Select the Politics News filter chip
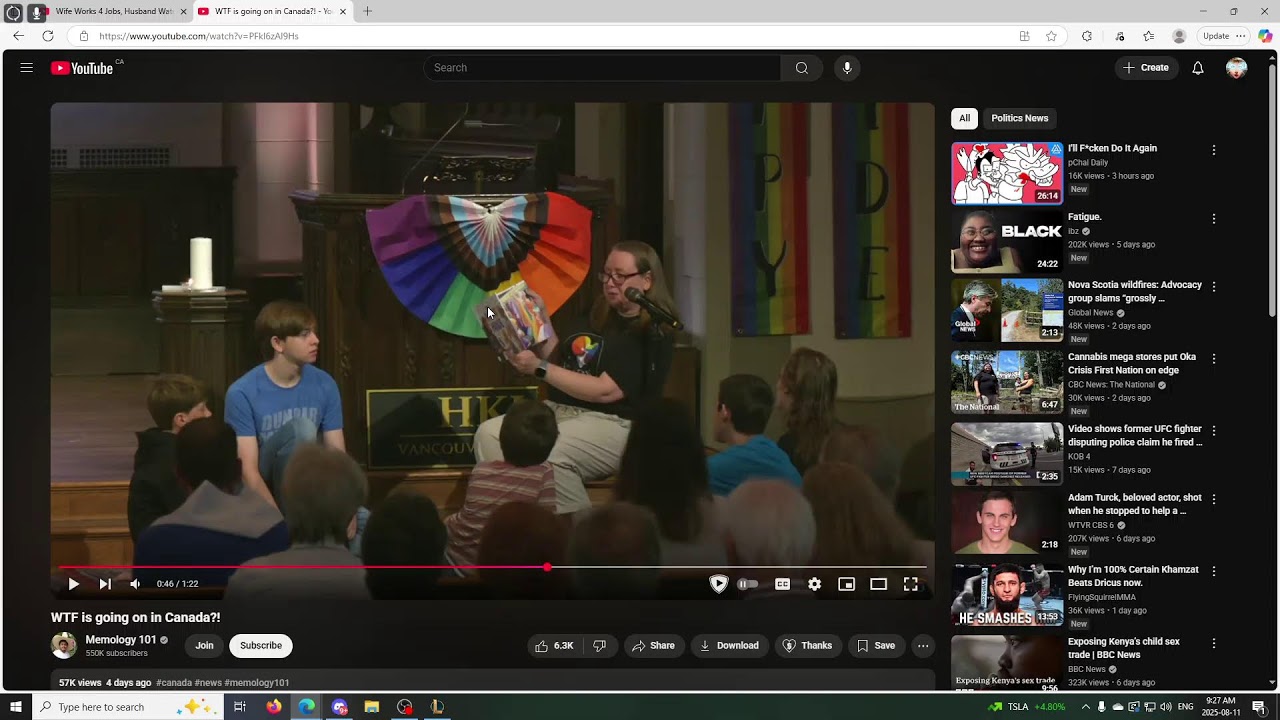Image resolution: width=1280 pixels, height=720 pixels. 1019,118
